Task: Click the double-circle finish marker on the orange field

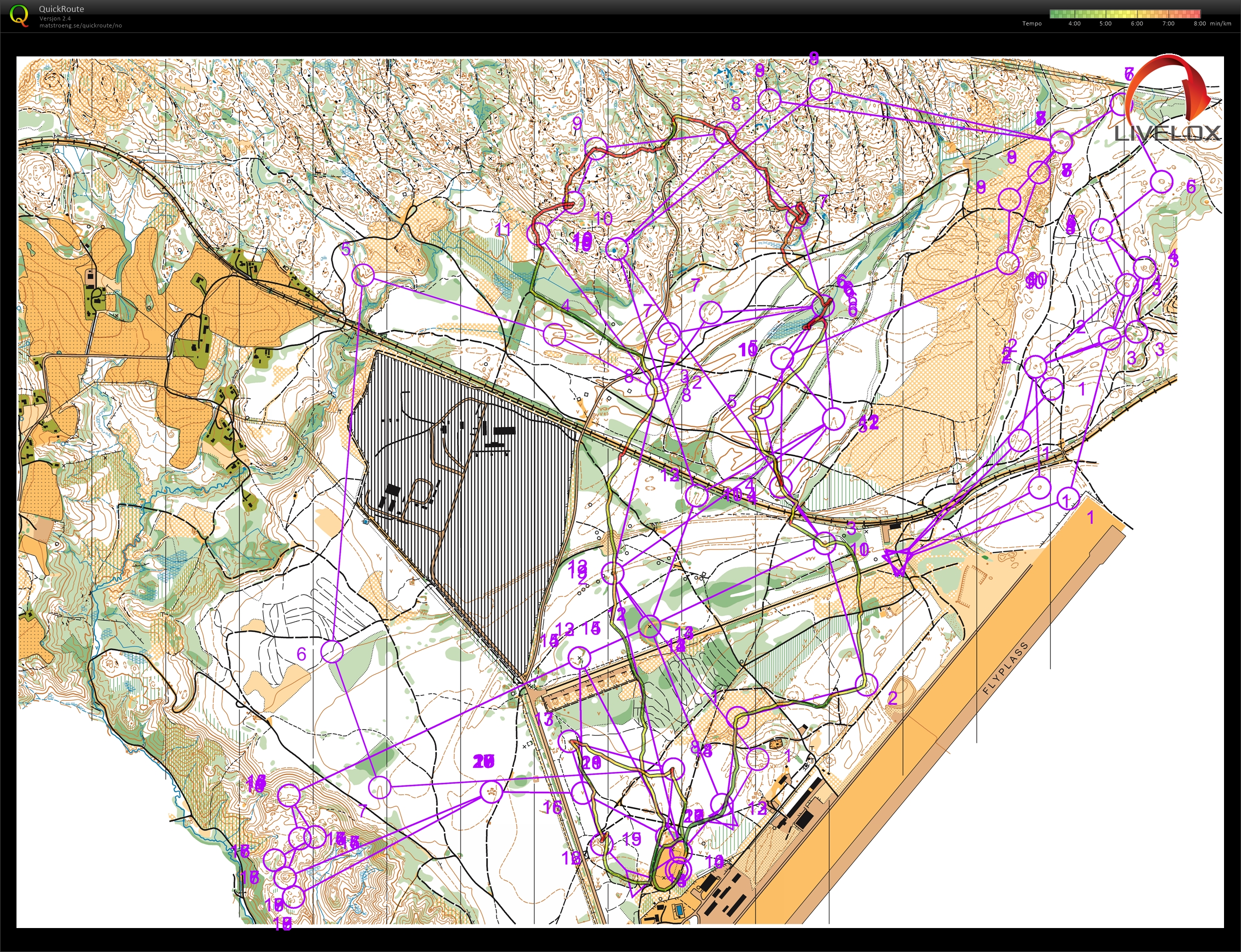Action: click(679, 869)
